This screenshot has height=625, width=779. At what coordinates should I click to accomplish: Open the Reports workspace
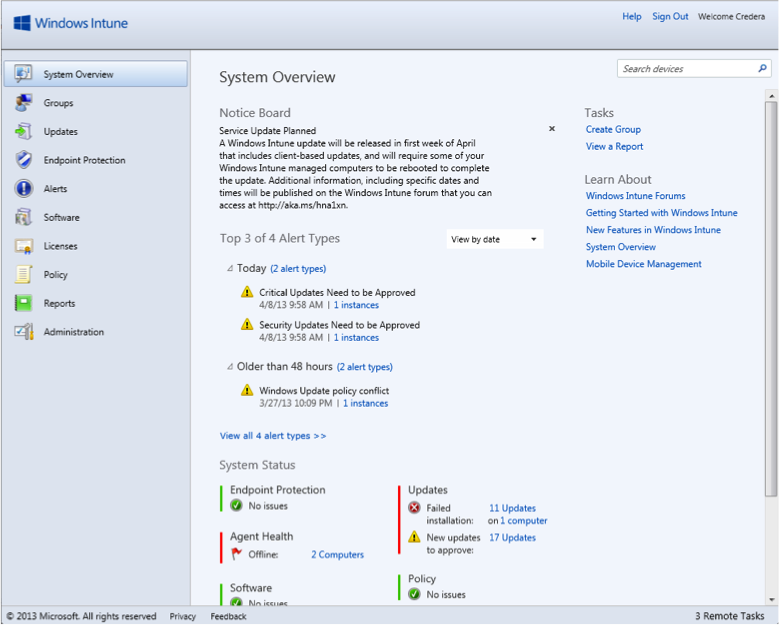[96, 303]
